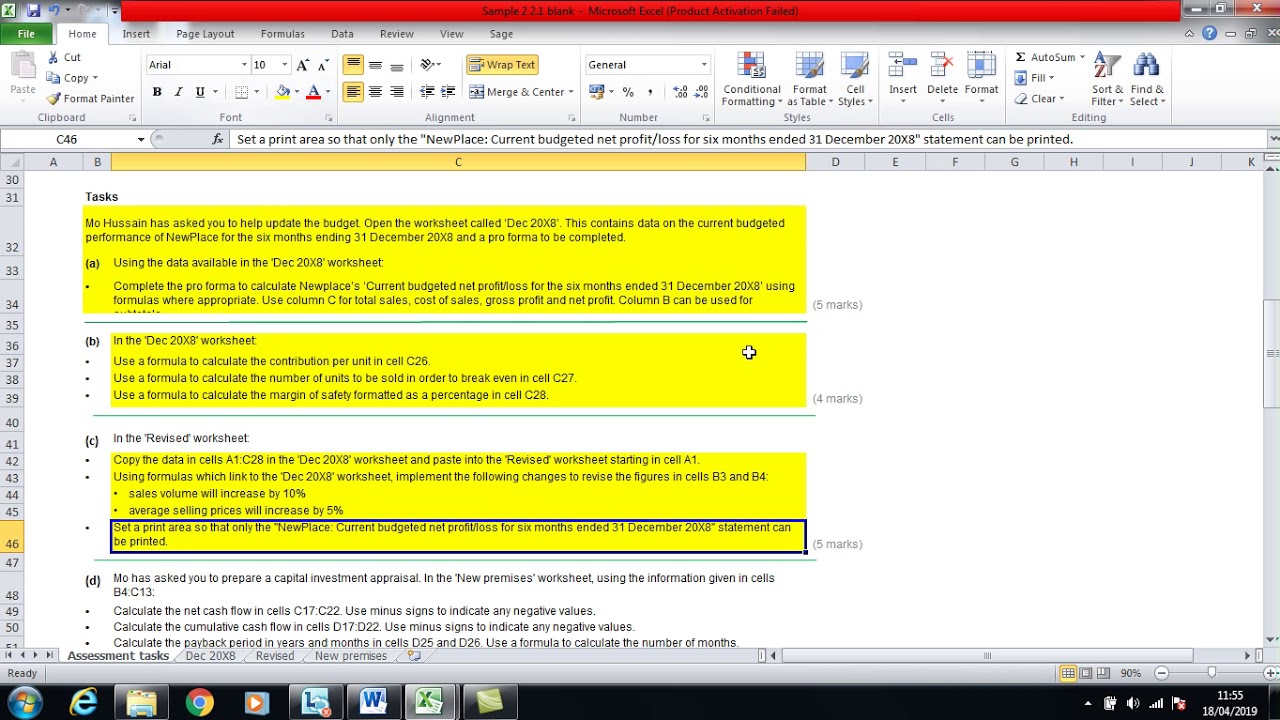The image size is (1280, 720).
Task: Click the decrease indent icon
Action: click(427, 92)
